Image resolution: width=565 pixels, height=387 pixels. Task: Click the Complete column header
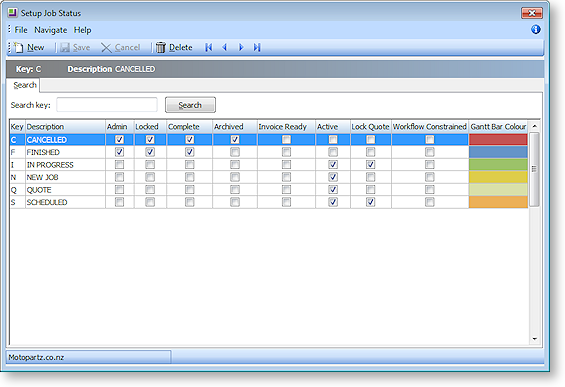190,127
